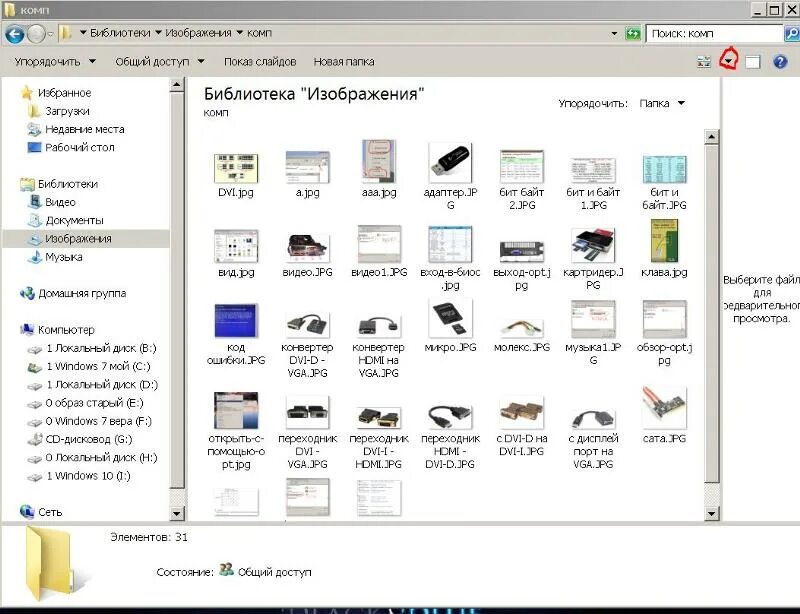Start 'Показ слайдов'

coord(260,62)
